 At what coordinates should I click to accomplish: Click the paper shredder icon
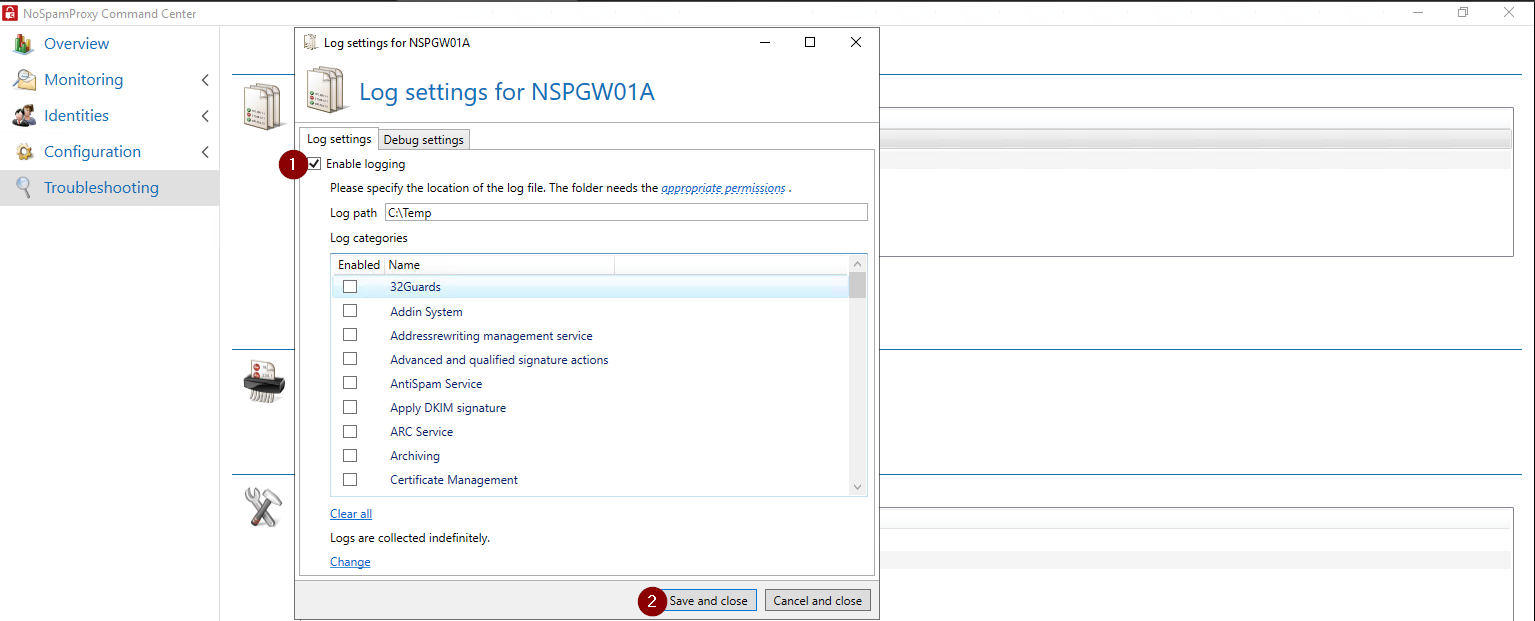[264, 383]
